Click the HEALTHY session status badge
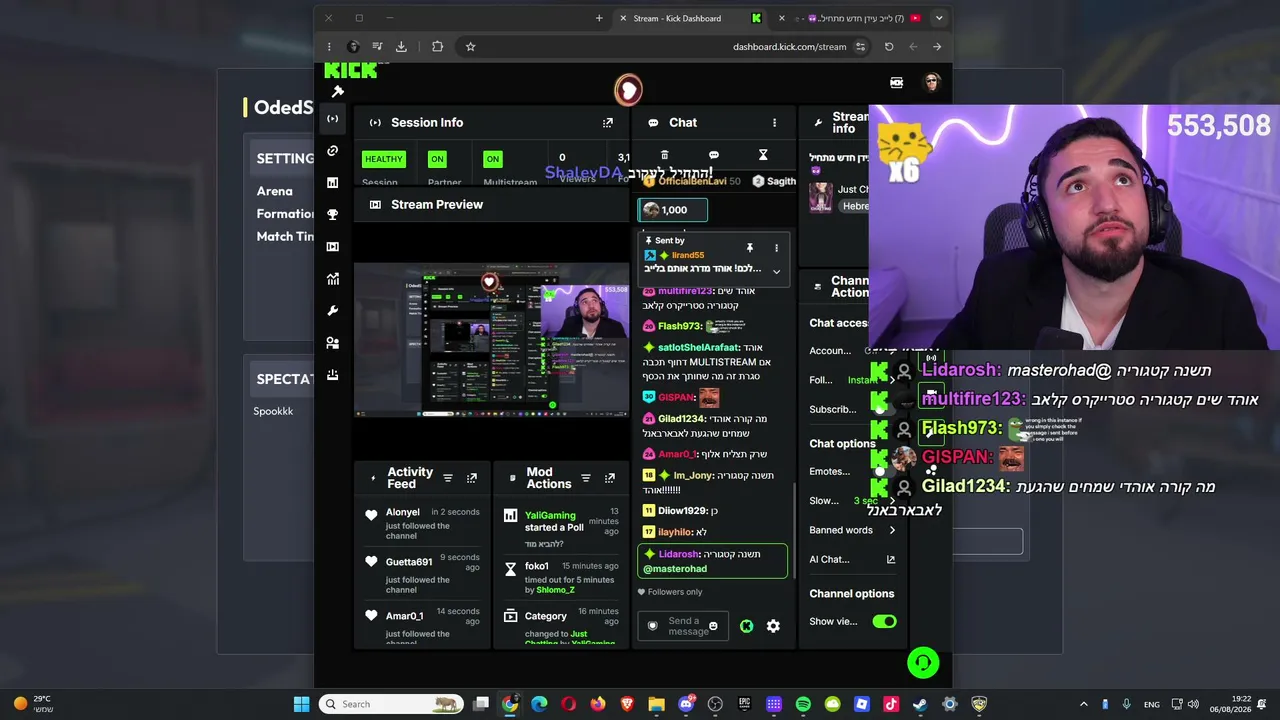The image size is (1280, 720). 384,159
